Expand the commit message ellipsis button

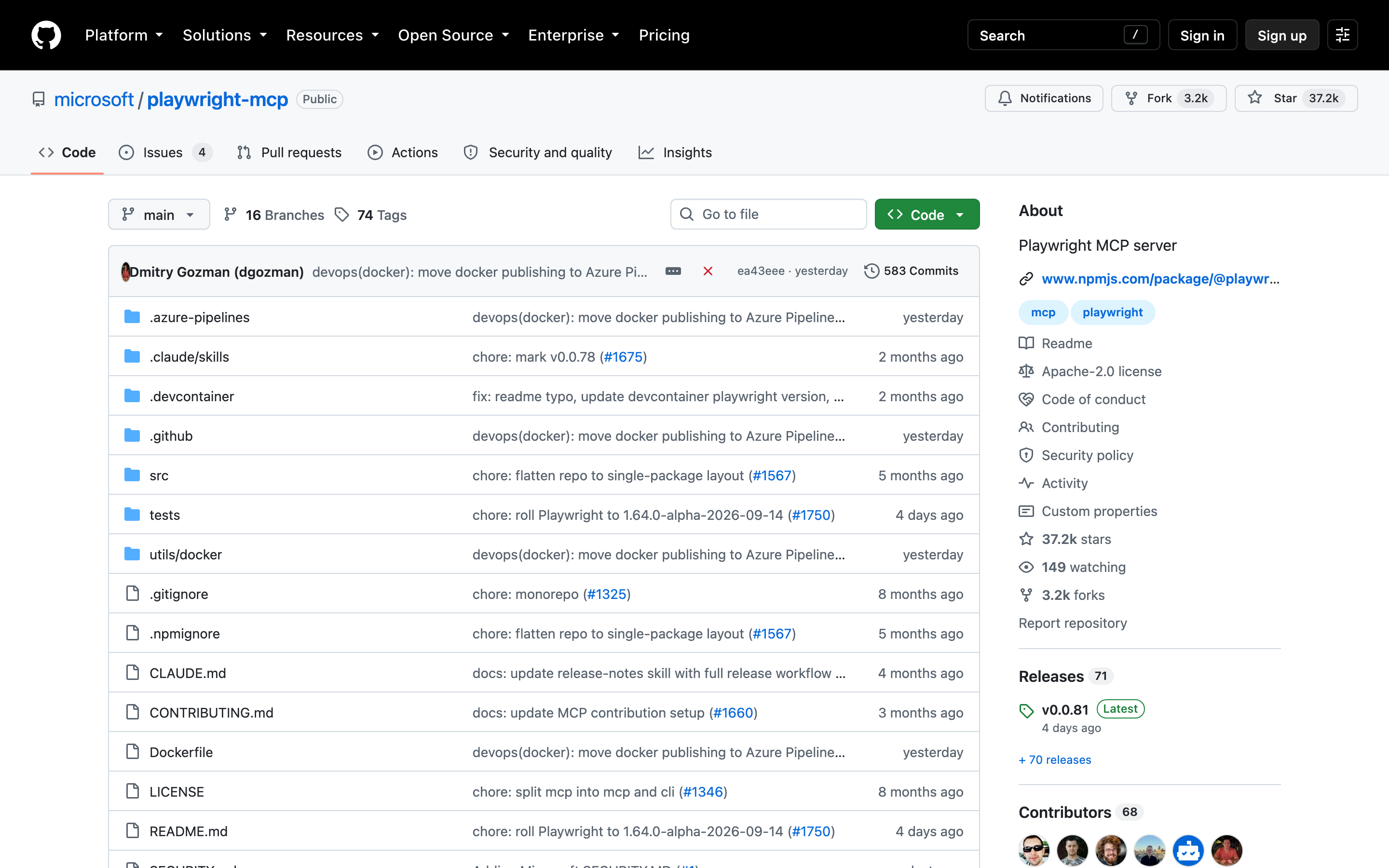[x=673, y=271]
